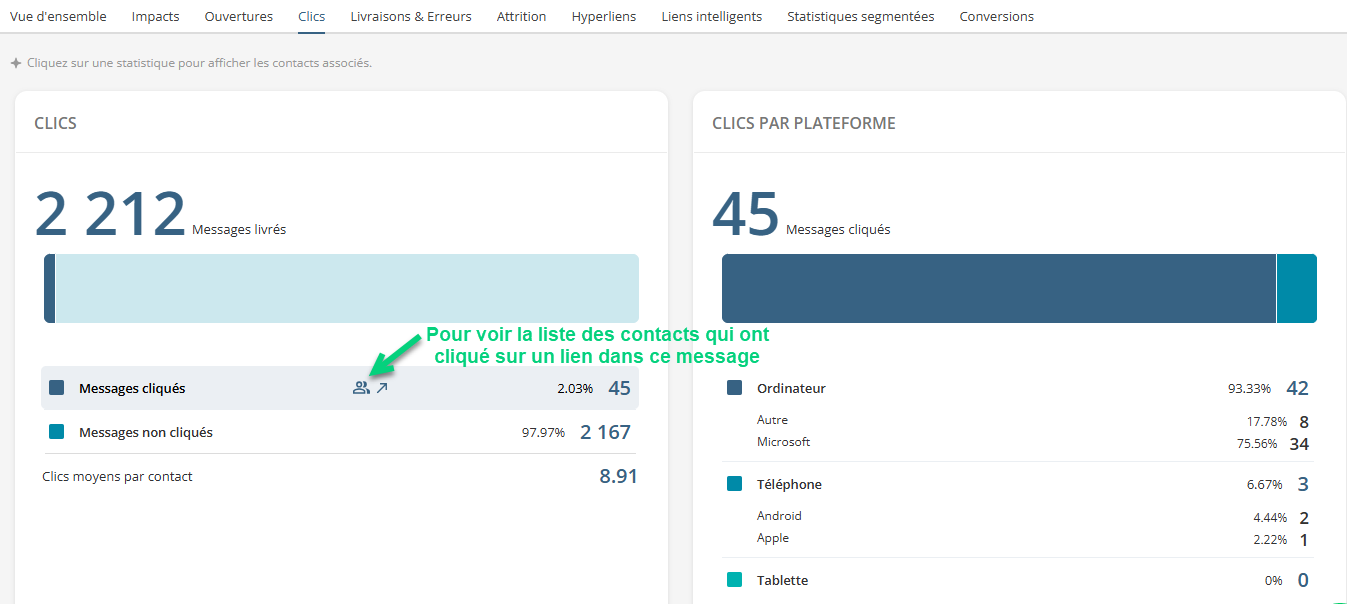The image size is (1347, 604).
Task: Click Clics moyens par contact label
Action: (117, 476)
